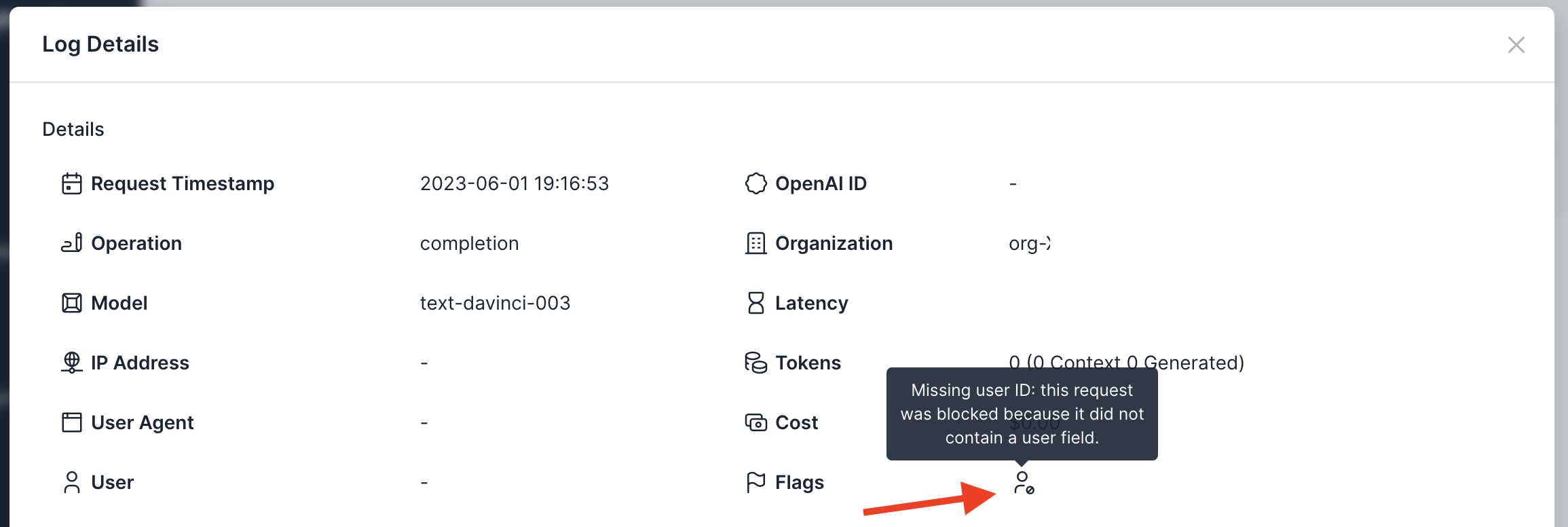Select the model value text-davinci-003

pos(495,303)
